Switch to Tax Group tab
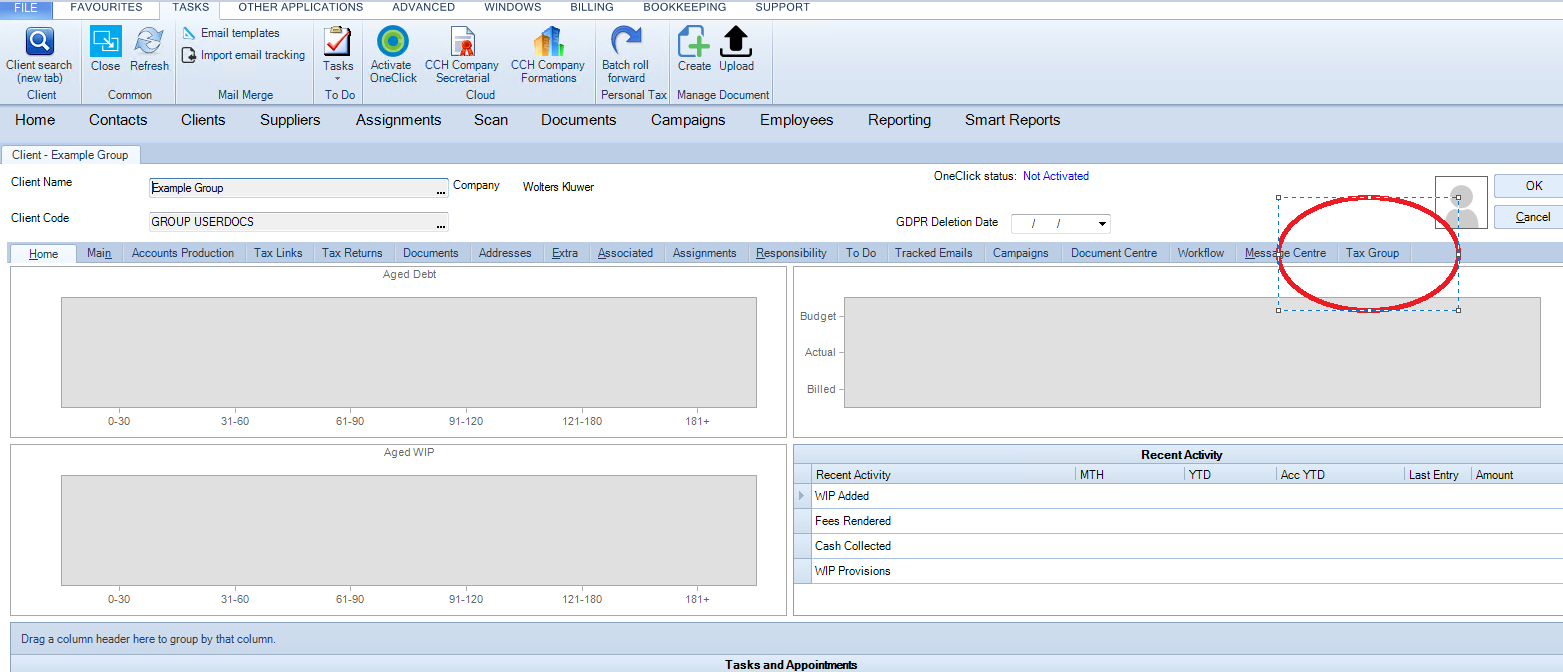Viewport: 1563px width, 672px height. tap(1372, 253)
